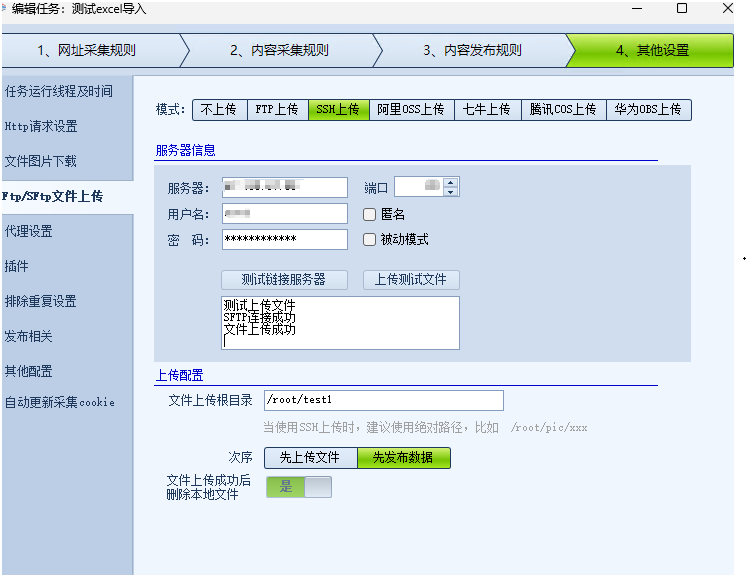Enable the 匿名 checkbox

click(x=370, y=214)
